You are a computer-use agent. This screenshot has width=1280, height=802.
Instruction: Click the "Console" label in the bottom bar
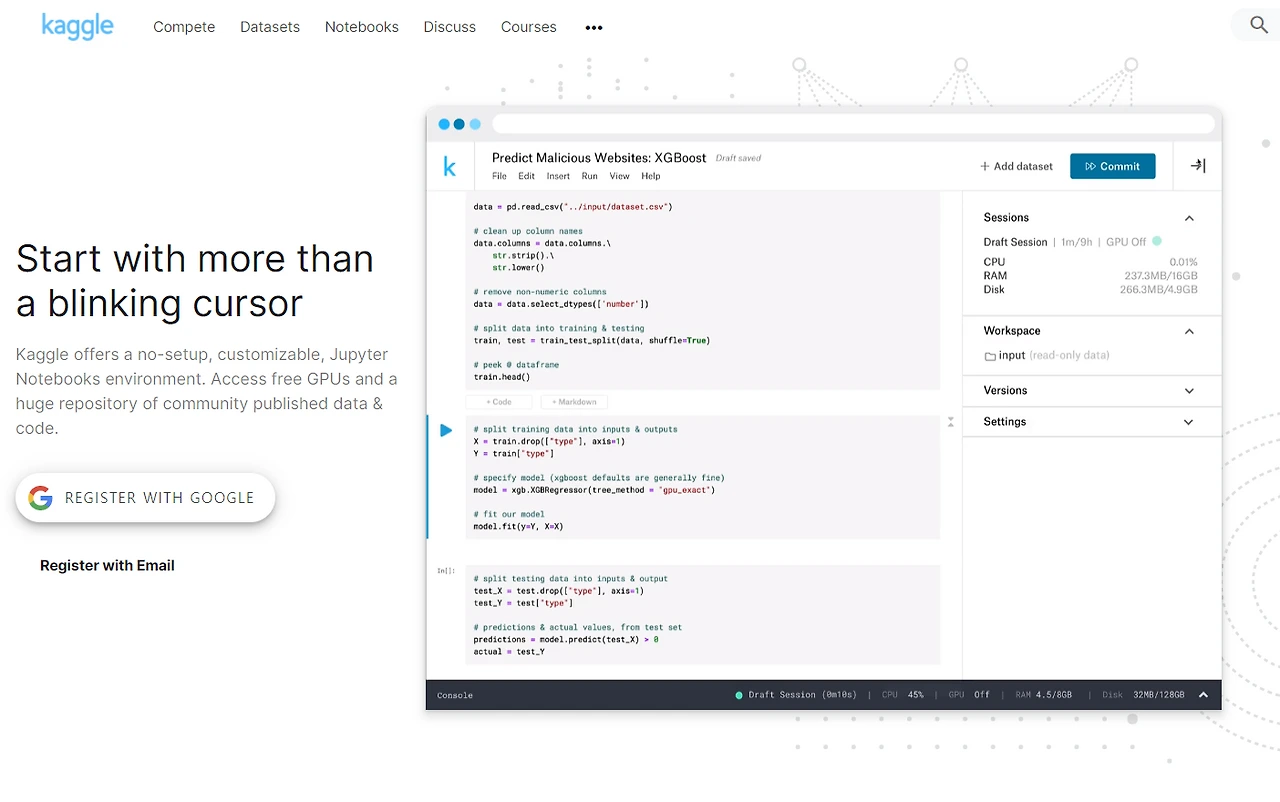click(455, 695)
